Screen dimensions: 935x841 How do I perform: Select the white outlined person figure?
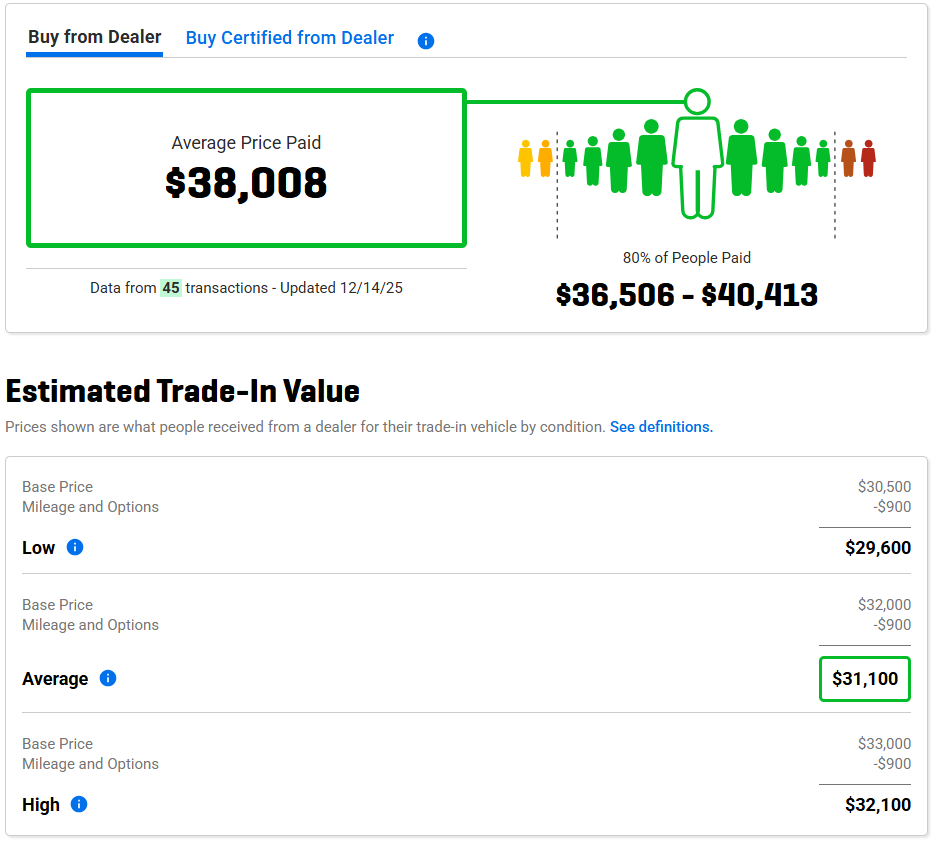[x=697, y=165]
